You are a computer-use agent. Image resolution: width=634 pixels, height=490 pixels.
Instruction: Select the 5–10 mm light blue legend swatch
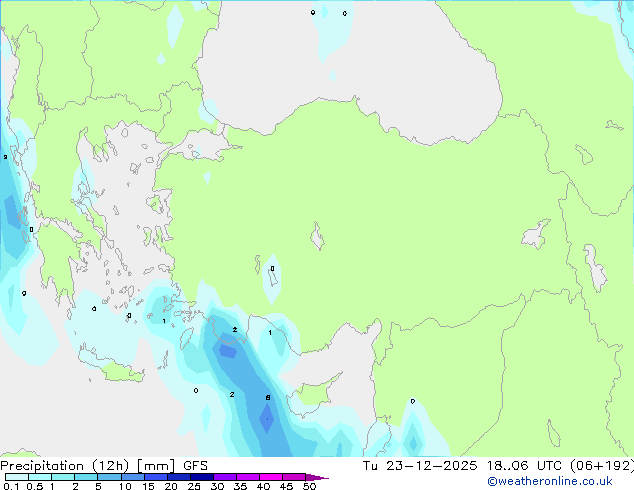[x=110, y=477]
